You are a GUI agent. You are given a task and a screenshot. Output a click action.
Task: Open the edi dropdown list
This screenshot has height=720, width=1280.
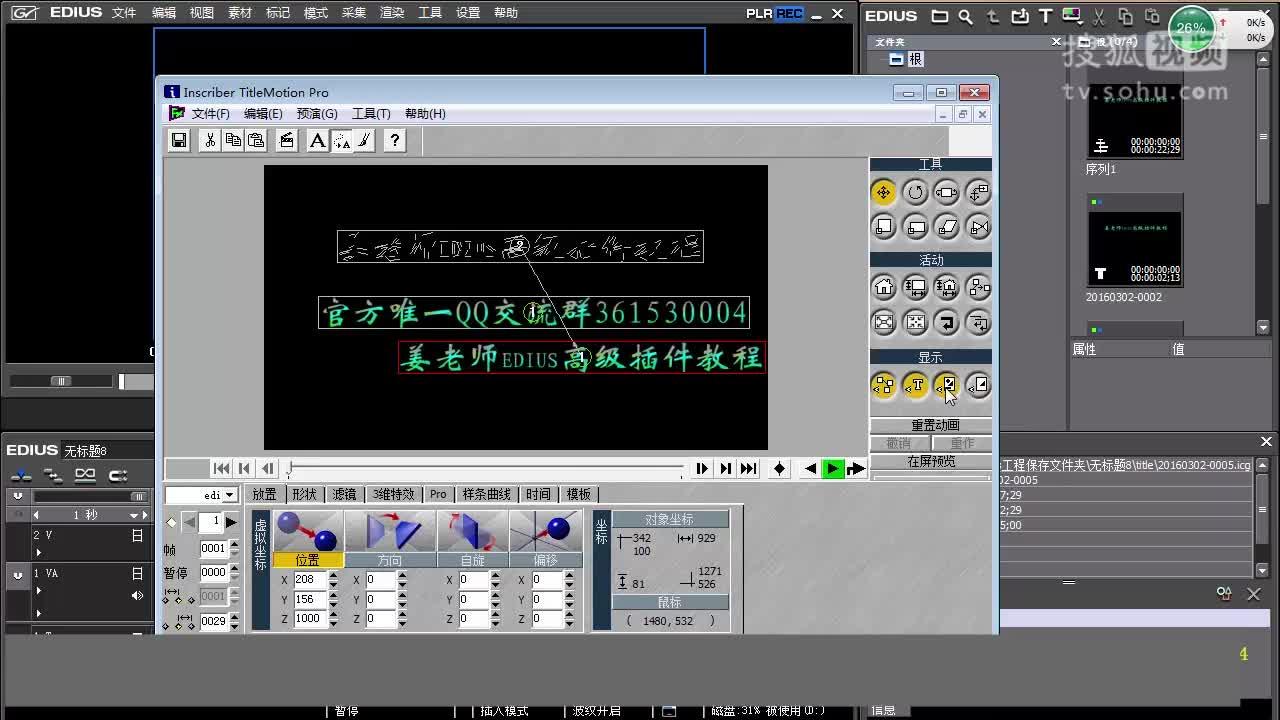[230, 494]
